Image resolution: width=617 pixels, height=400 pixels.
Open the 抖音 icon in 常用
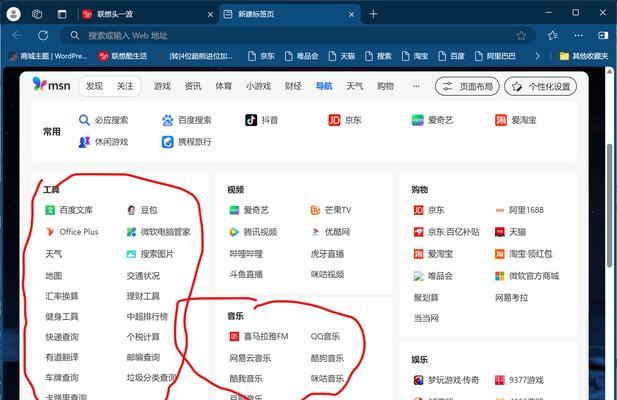(x=251, y=120)
